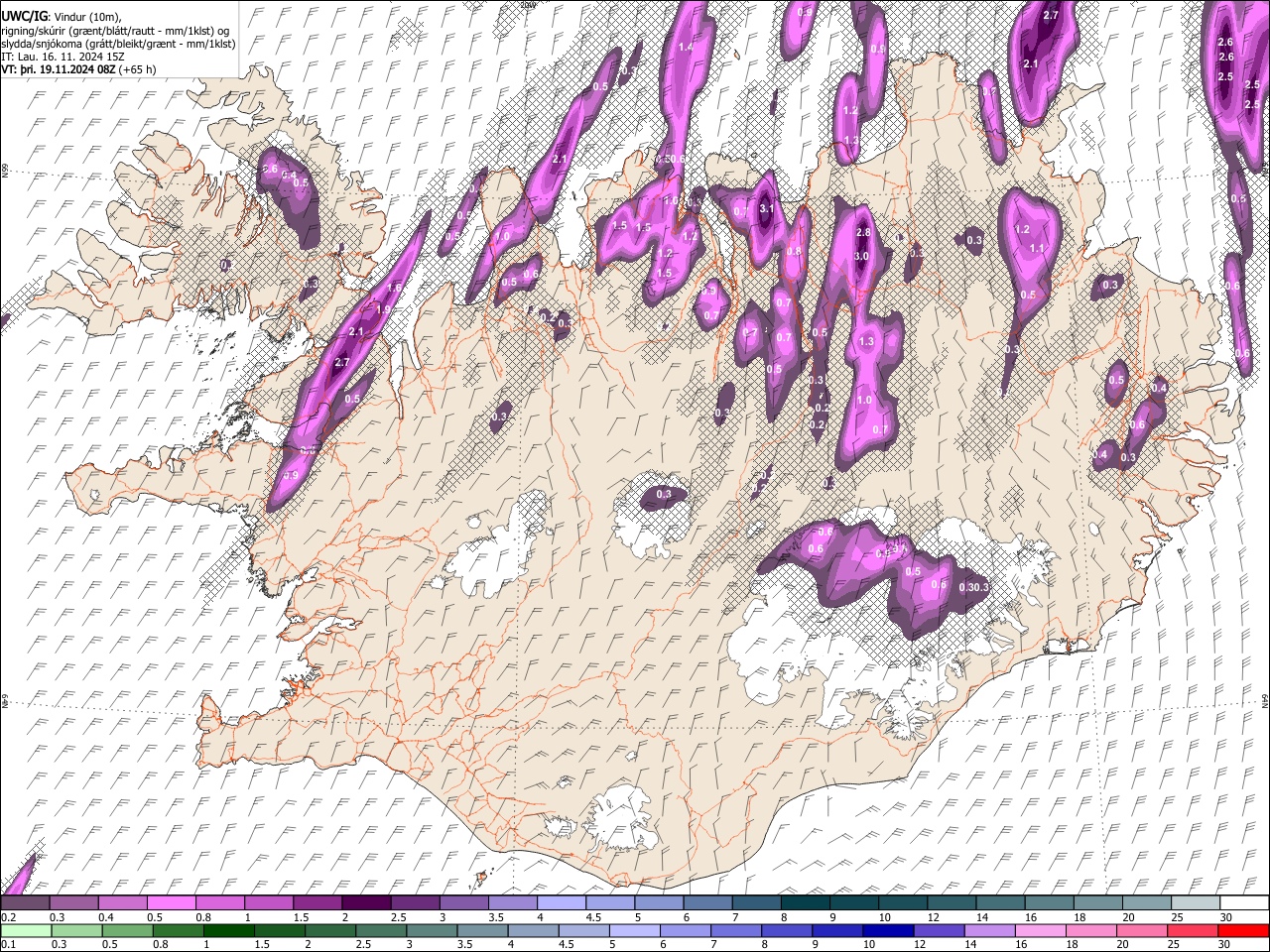The image size is (1270, 952).
Task: Click the "IT: Lau. 16. 11. 2024 15Z" line
Action: coord(63,57)
